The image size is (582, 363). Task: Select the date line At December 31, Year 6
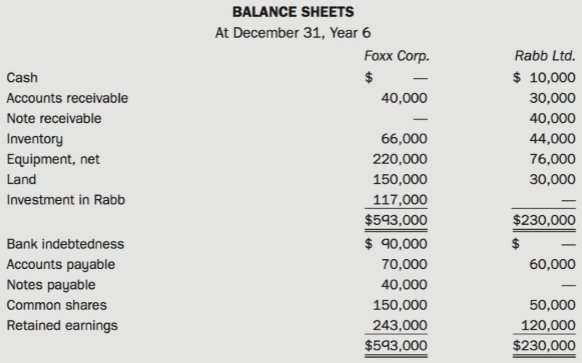[x=293, y=33]
